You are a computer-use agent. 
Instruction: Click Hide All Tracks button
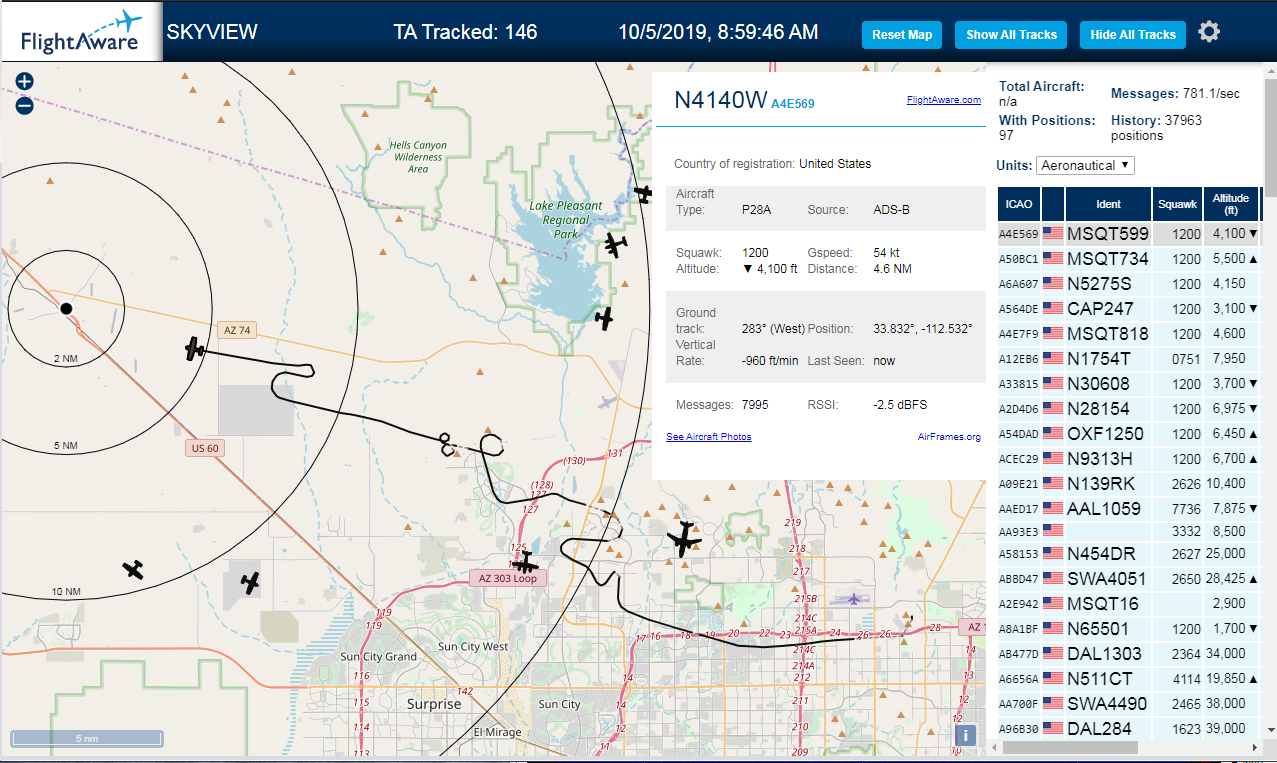[1133, 35]
